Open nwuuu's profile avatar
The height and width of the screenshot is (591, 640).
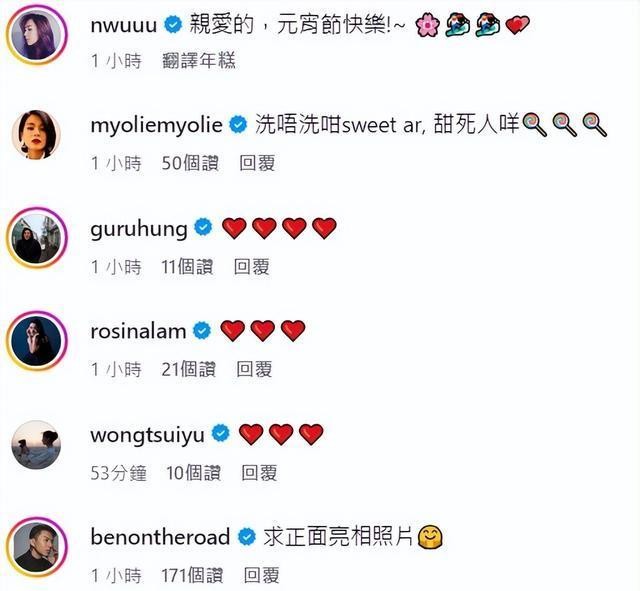[36, 35]
